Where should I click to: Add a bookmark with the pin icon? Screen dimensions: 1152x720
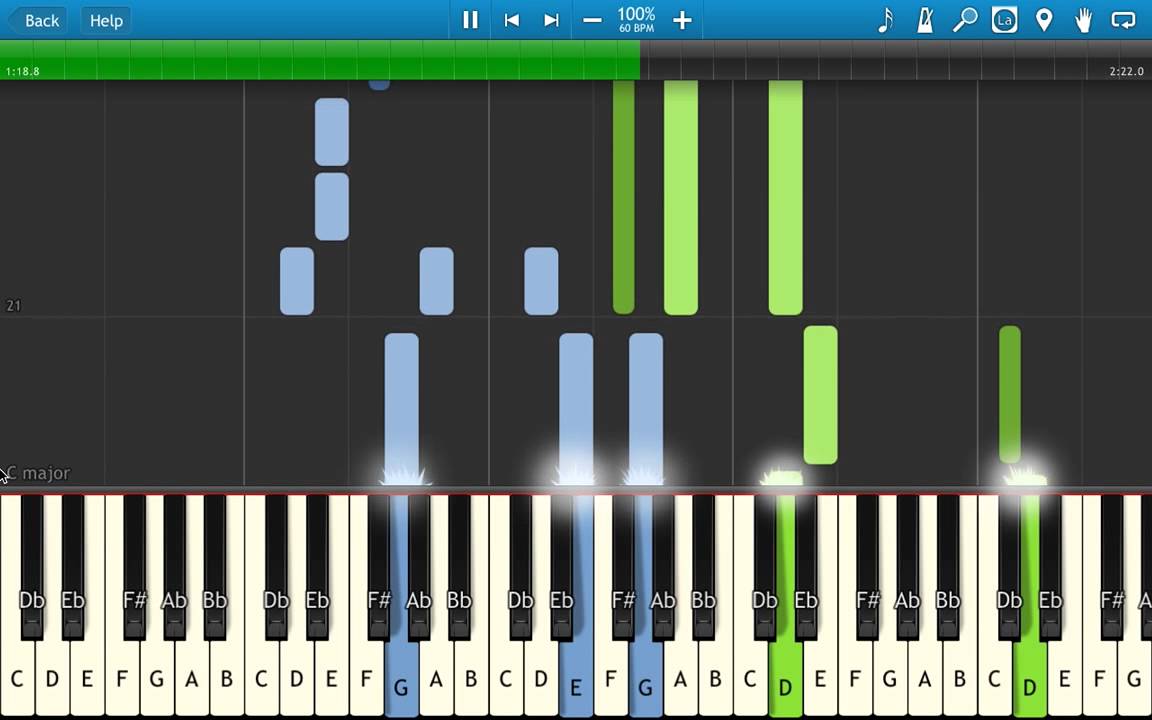[x=1044, y=20]
